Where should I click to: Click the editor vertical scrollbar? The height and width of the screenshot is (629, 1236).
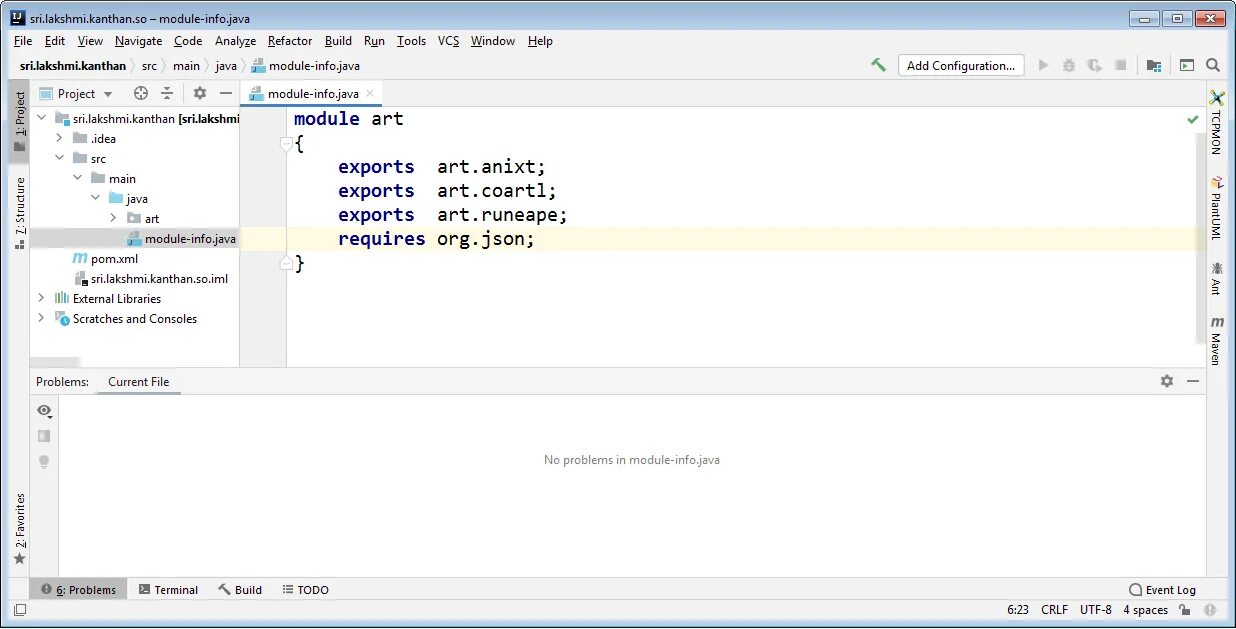tap(1200, 237)
